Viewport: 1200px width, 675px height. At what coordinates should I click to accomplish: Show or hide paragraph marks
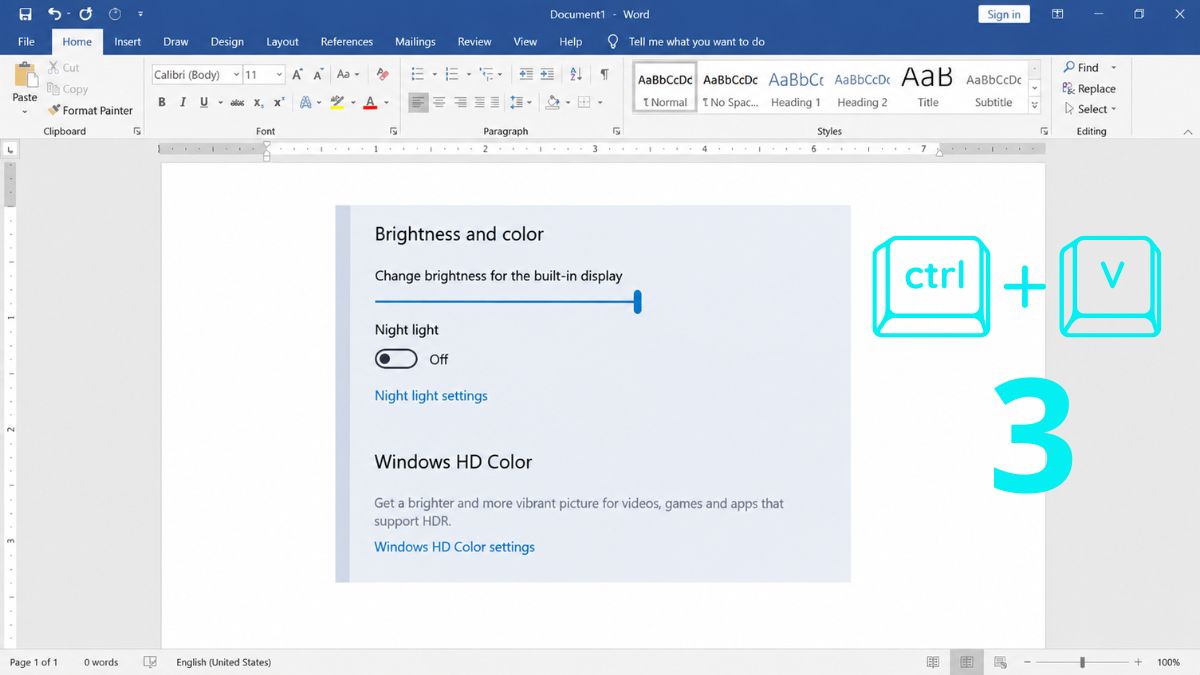click(x=604, y=75)
